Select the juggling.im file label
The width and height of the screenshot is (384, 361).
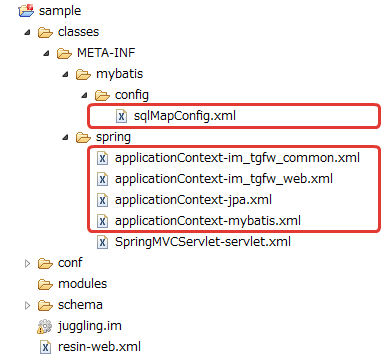click(x=90, y=326)
